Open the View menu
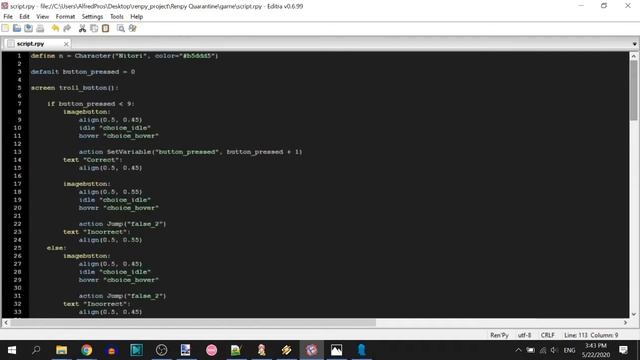Screen dimensions: 640x360 click(x=42, y=17)
